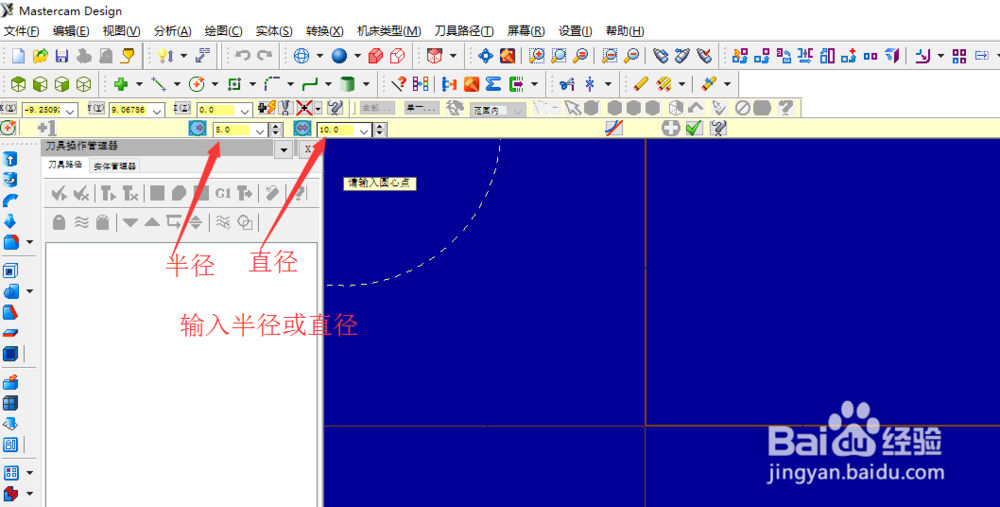Click the Redo arrow icon

click(264, 56)
